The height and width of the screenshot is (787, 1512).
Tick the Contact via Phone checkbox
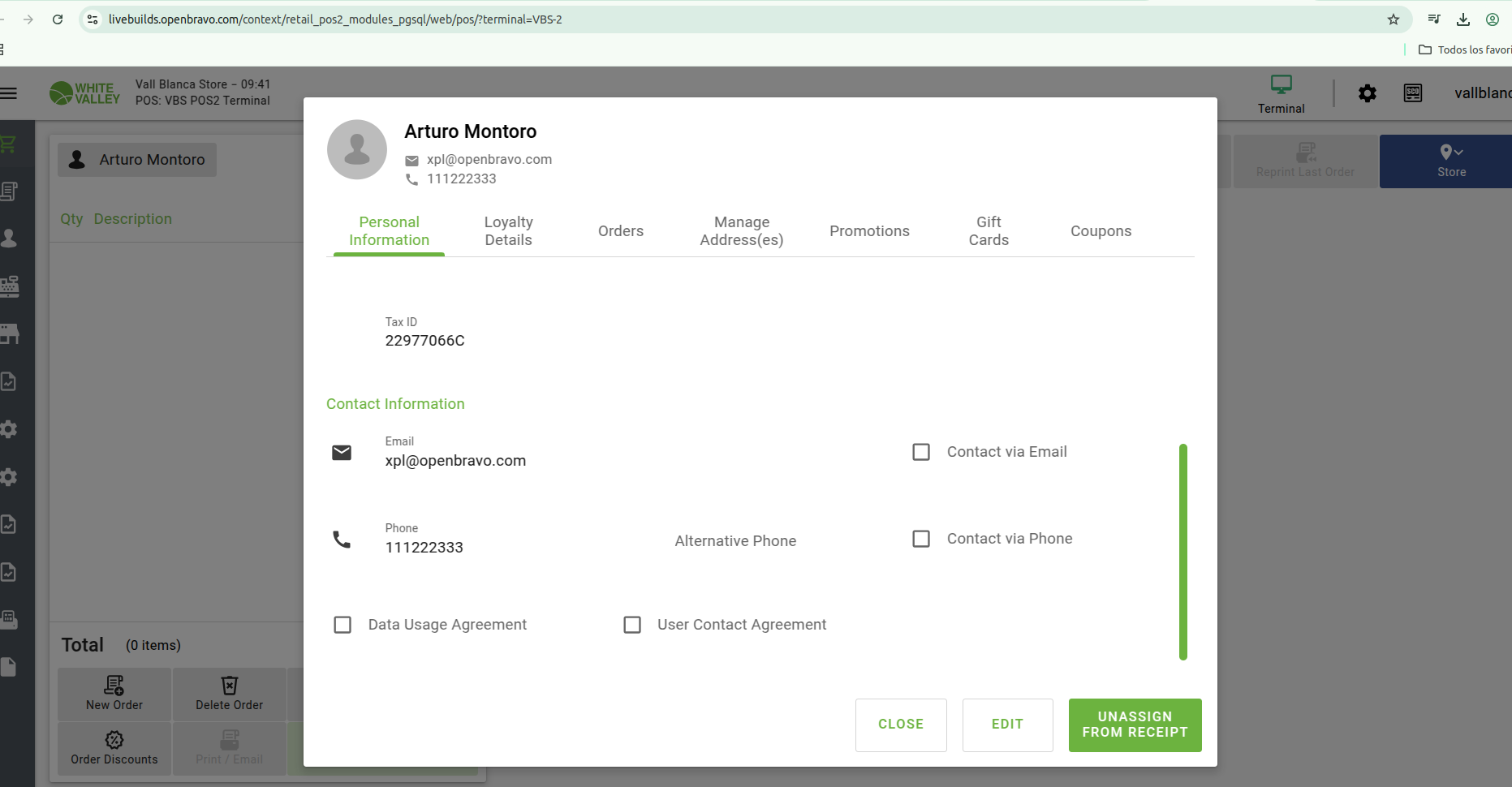921,539
